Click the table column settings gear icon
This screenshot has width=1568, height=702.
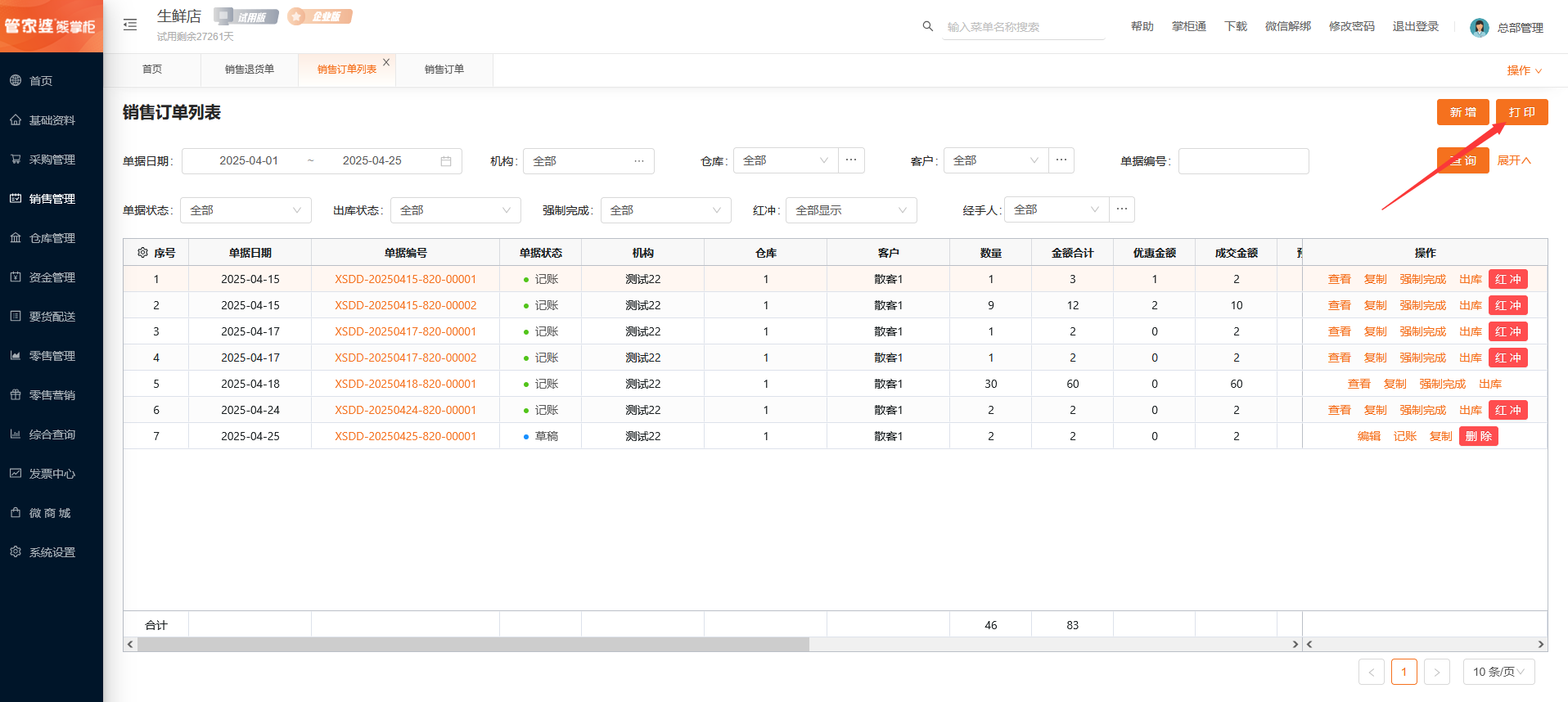pyautogui.click(x=142, y=253)
